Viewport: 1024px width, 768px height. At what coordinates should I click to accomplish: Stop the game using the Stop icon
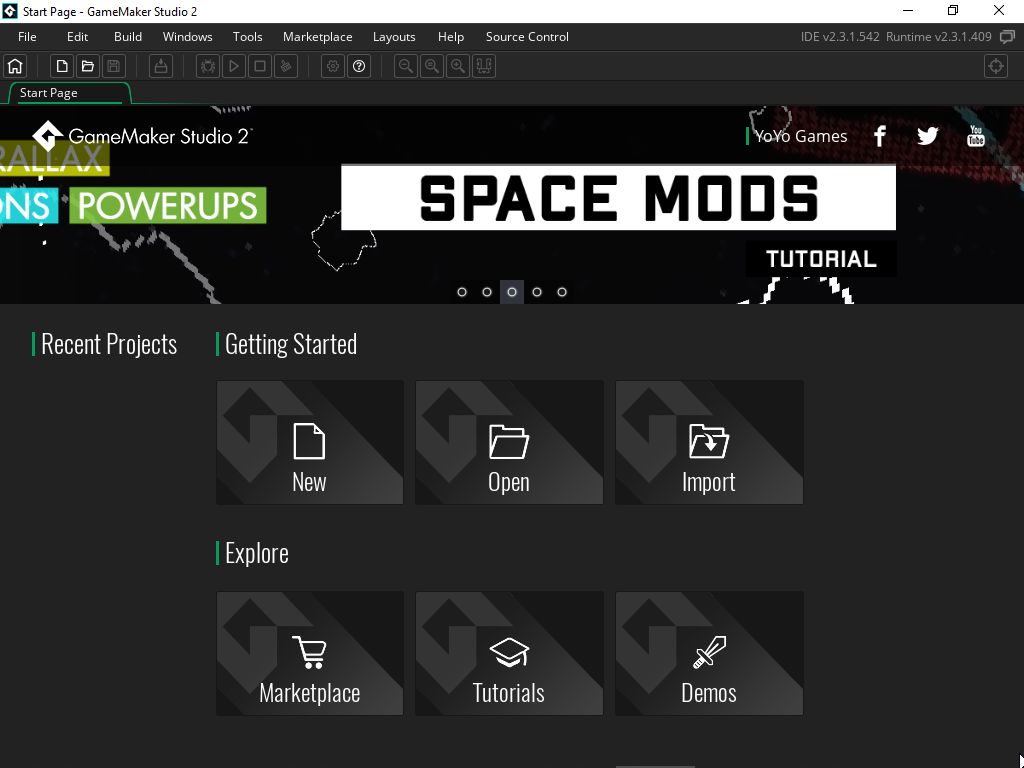258,66
